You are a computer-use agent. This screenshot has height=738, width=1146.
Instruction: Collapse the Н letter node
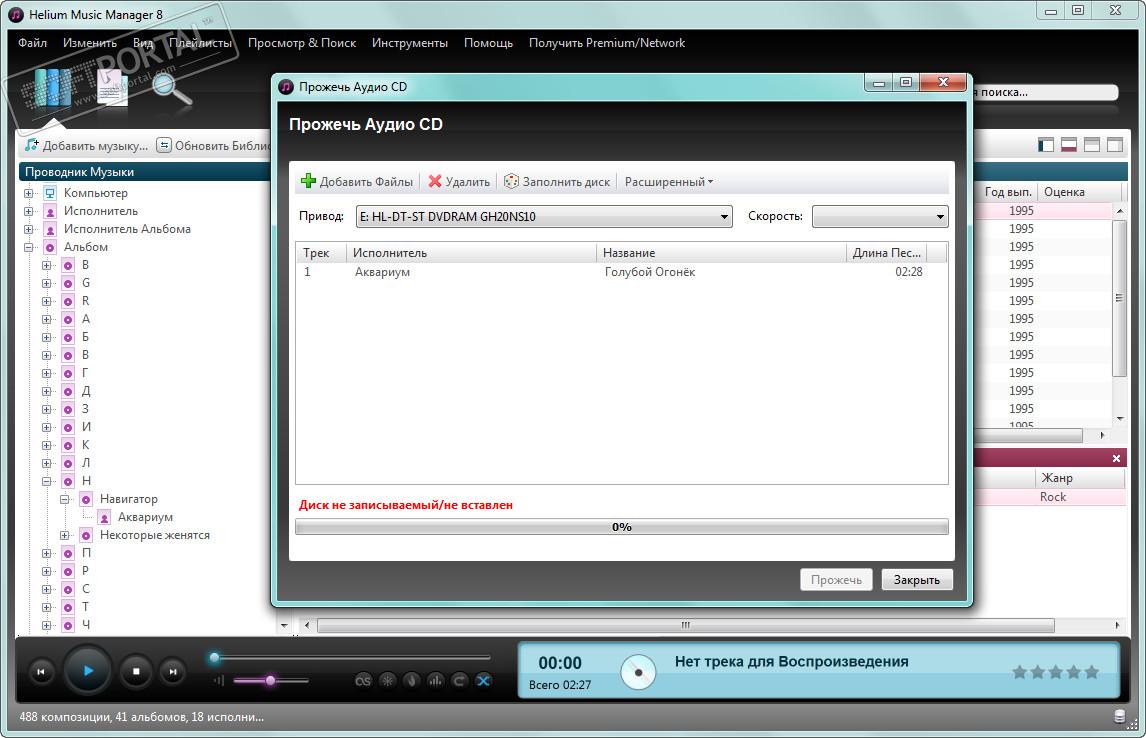tap(47, 482)
